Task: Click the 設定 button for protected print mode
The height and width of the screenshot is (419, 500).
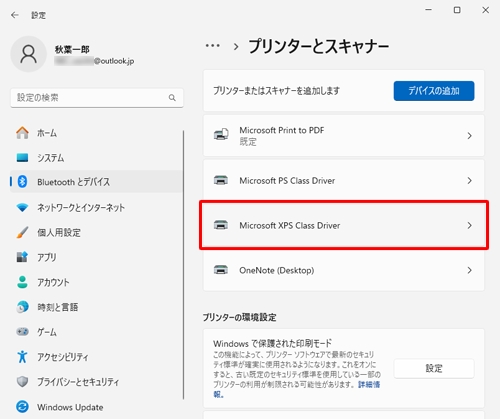Action: [x=434, y=368]
